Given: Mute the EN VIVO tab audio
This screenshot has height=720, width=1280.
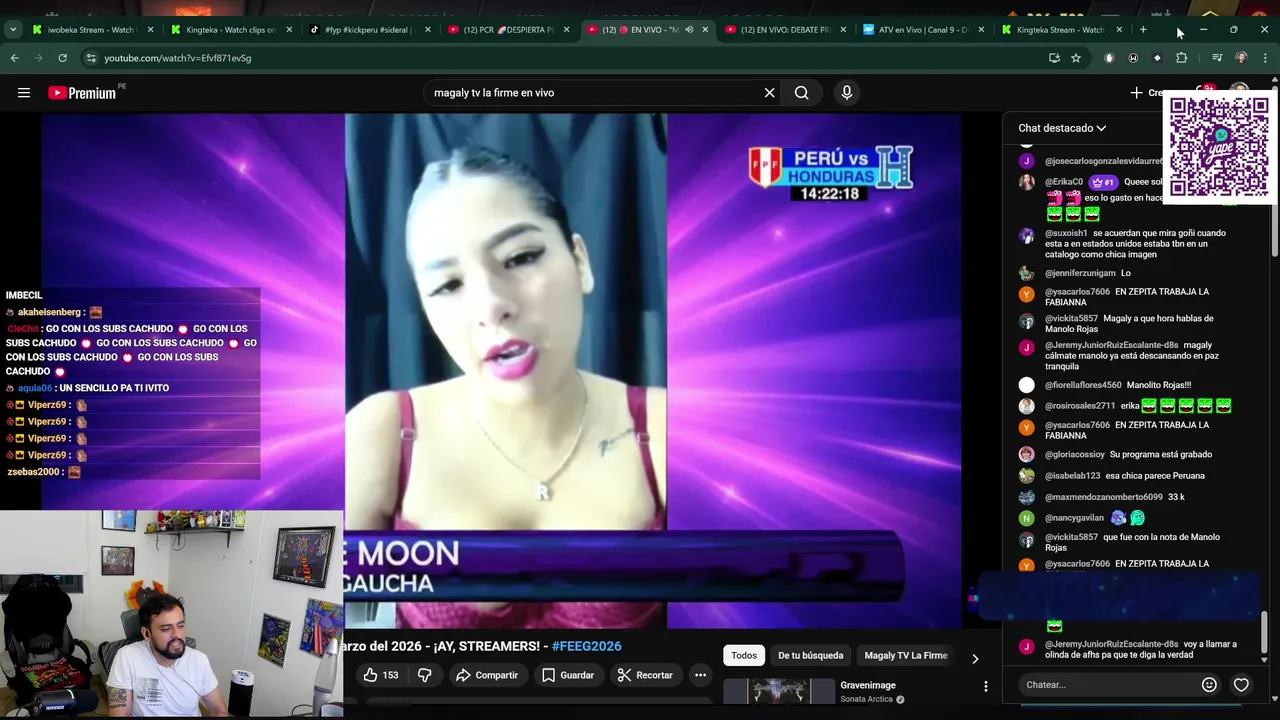Looking at the screenshot, I should click(689, 30).
